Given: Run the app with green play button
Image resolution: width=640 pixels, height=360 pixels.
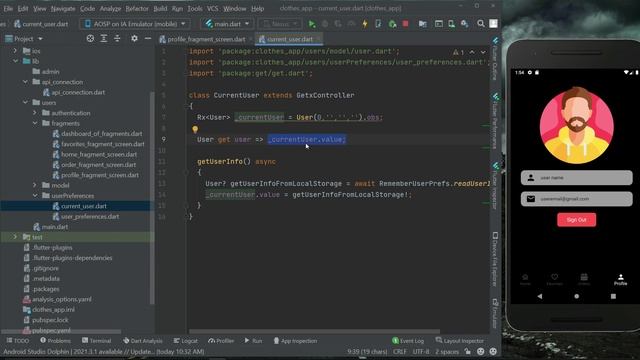Looking at the screenshot, I should tap(312, 24).
